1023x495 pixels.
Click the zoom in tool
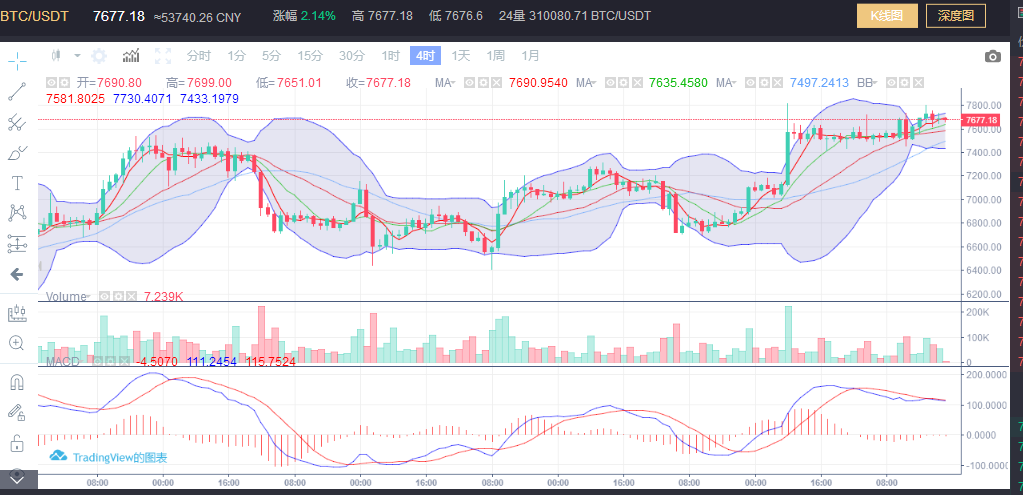click(x=17, y=343)
